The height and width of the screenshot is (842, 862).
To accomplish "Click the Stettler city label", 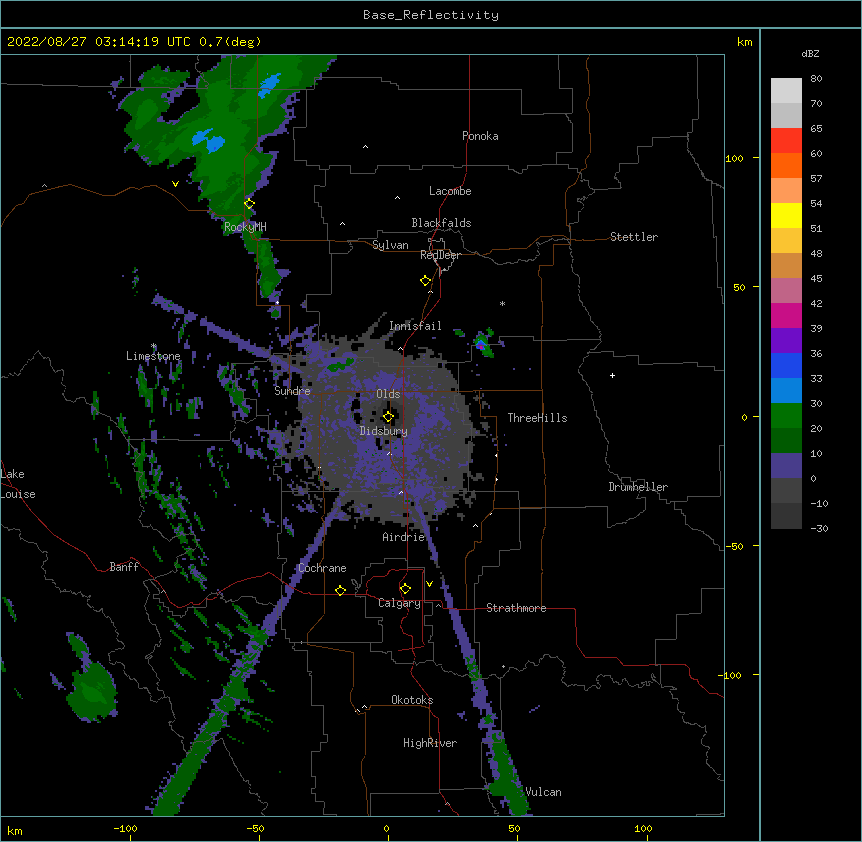I will [x=634, y=237].
